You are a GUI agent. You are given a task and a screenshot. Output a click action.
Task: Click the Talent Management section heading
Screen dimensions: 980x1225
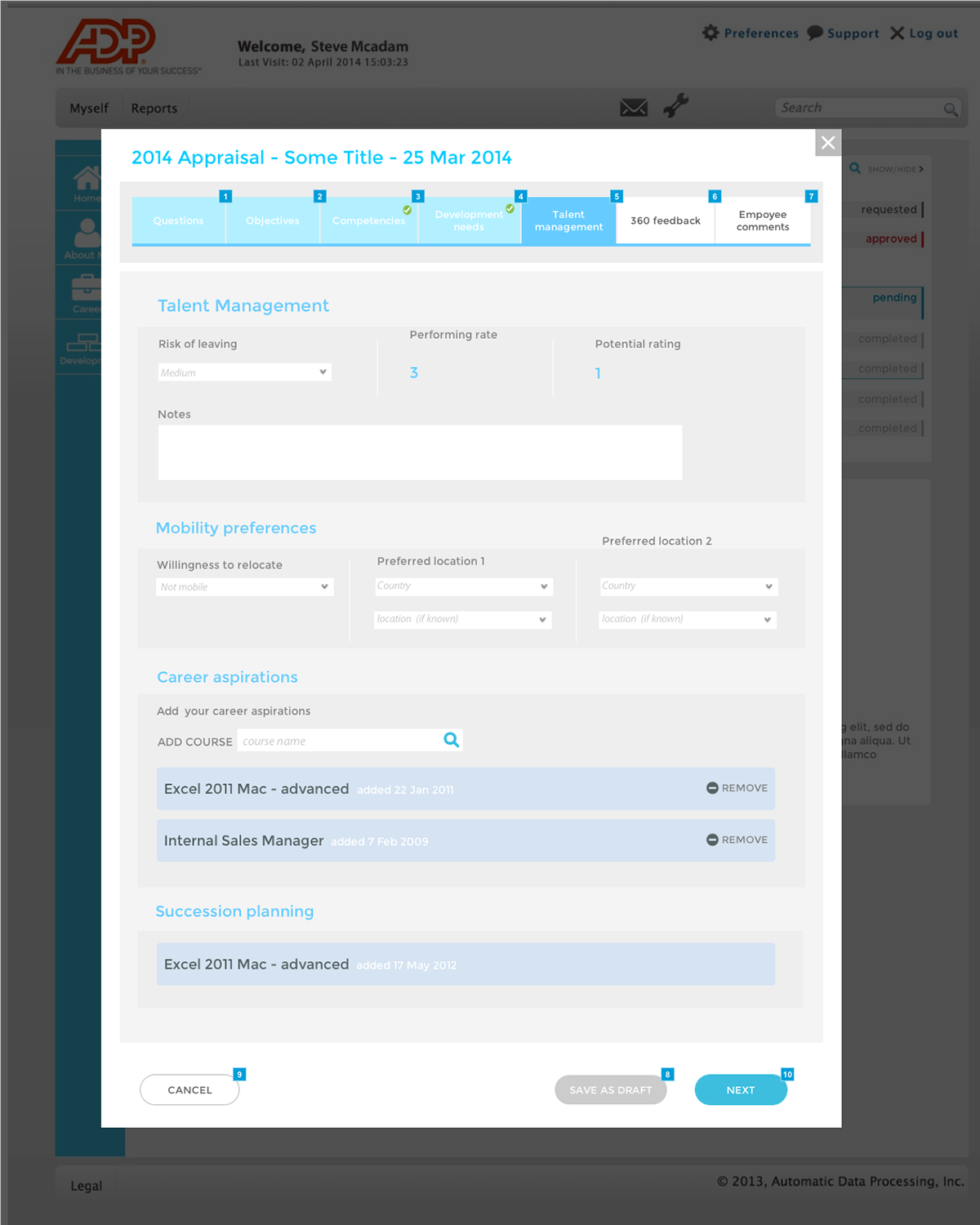tap(243, 305)
